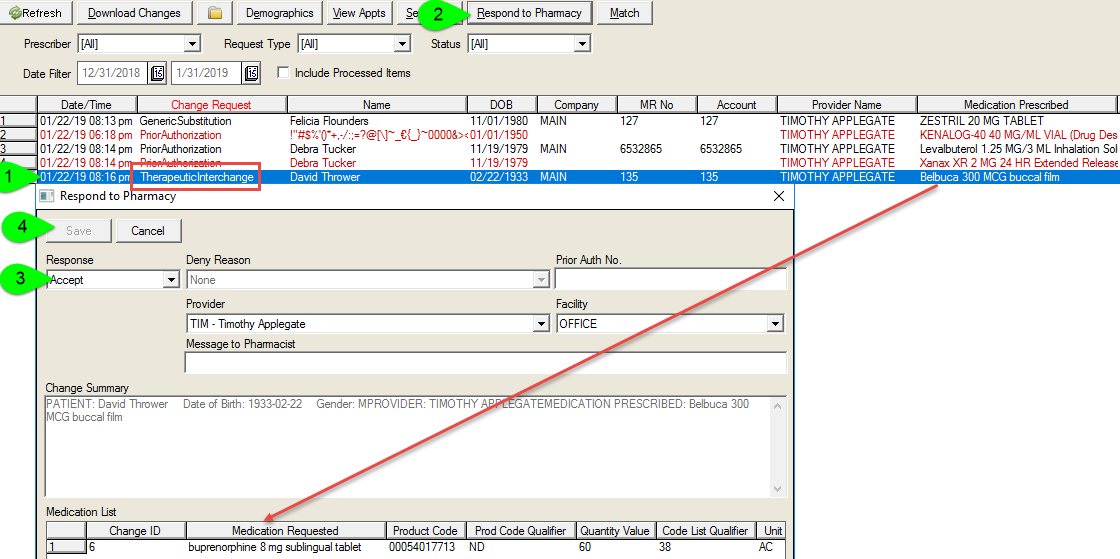This screenshot has width=1120, height=559.
Task: Click the Refresh button
Action: pos(36,13)
